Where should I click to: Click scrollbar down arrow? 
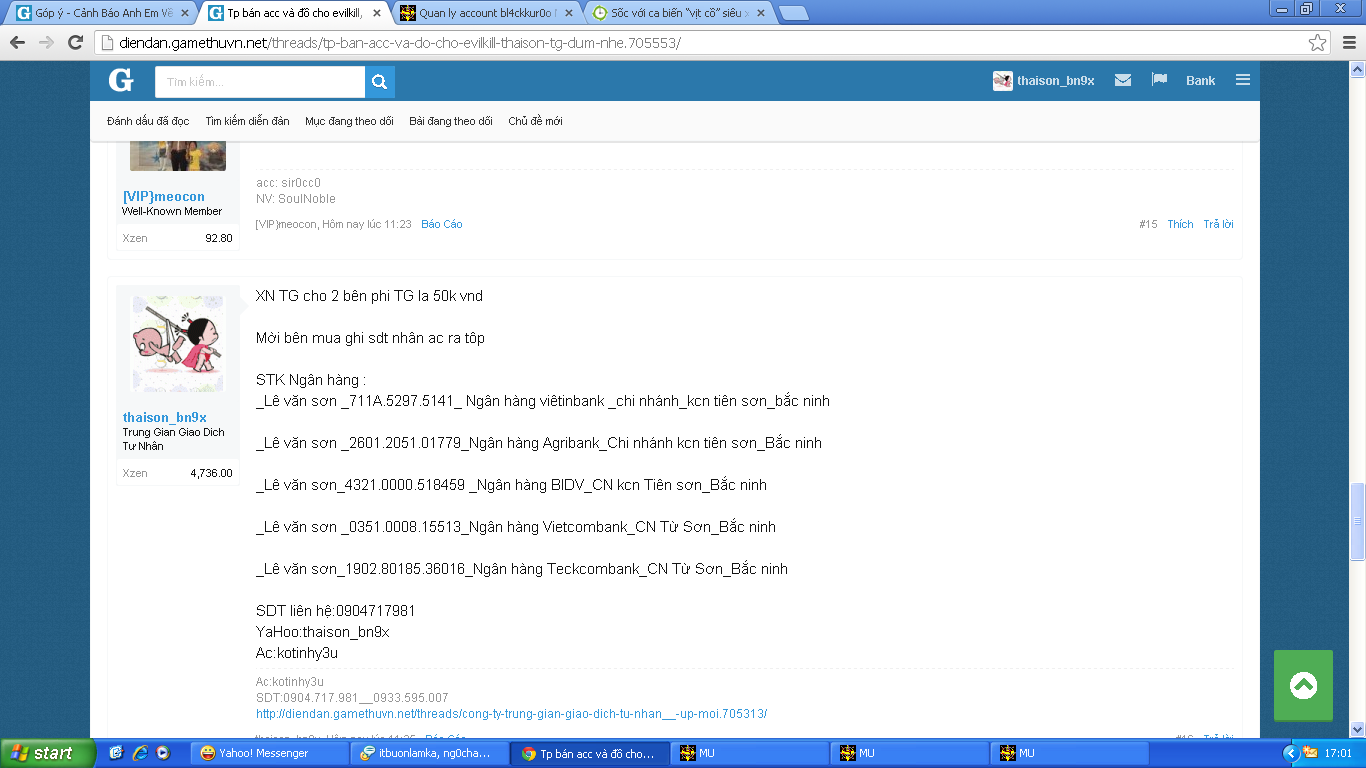coord(1357,729)
